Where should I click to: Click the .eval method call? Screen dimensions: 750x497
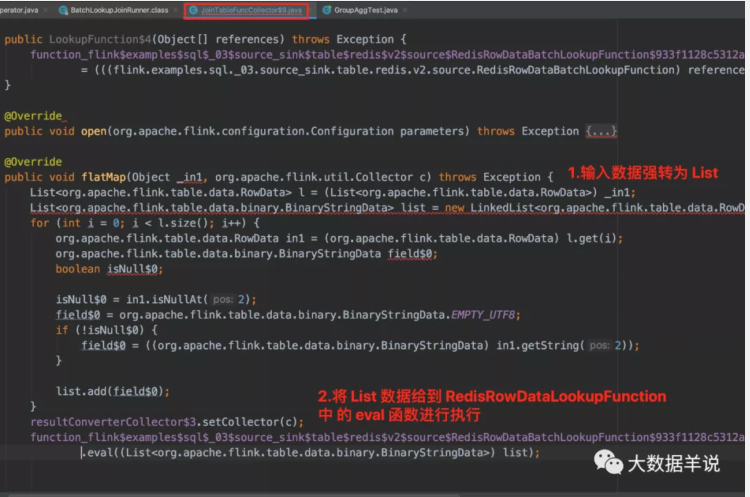(x=101, y=453)
